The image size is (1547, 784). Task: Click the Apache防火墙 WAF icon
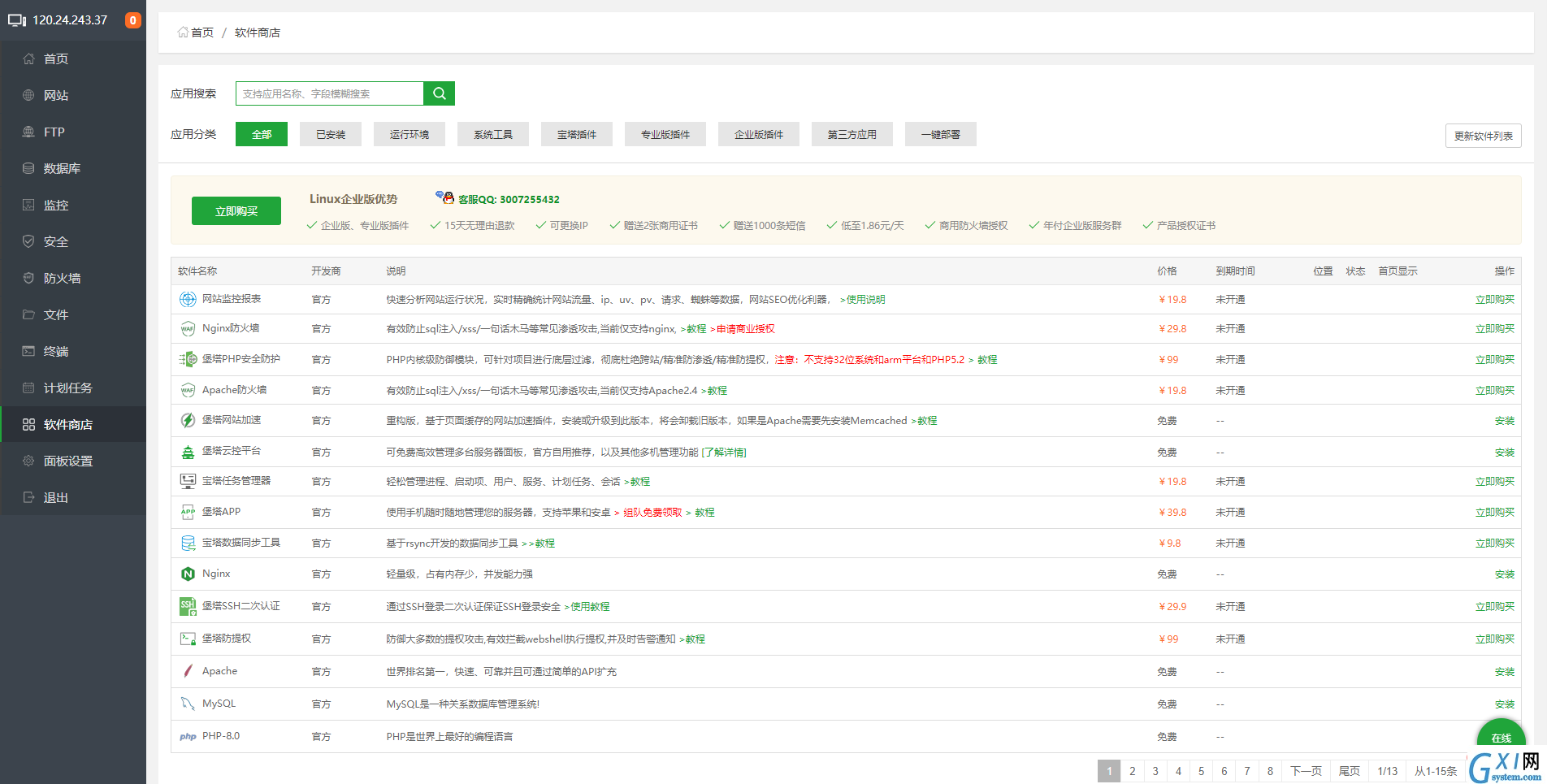188,390
